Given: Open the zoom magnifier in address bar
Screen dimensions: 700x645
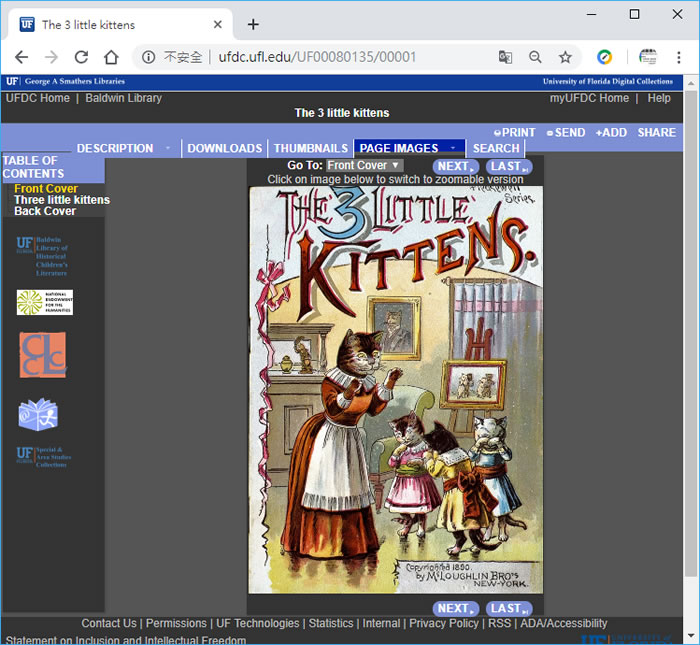Looking at the screenshot, I should click(x=535, y=57).
